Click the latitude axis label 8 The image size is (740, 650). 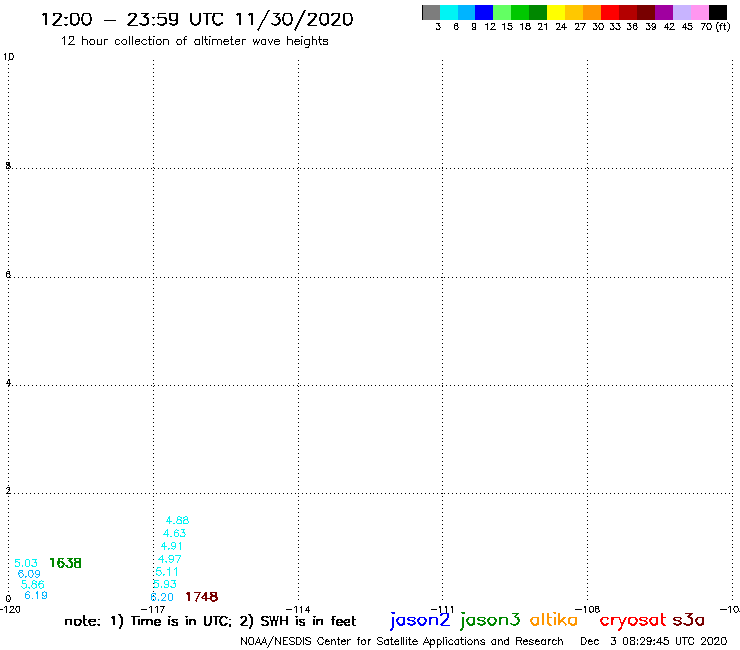pos(8,166)
